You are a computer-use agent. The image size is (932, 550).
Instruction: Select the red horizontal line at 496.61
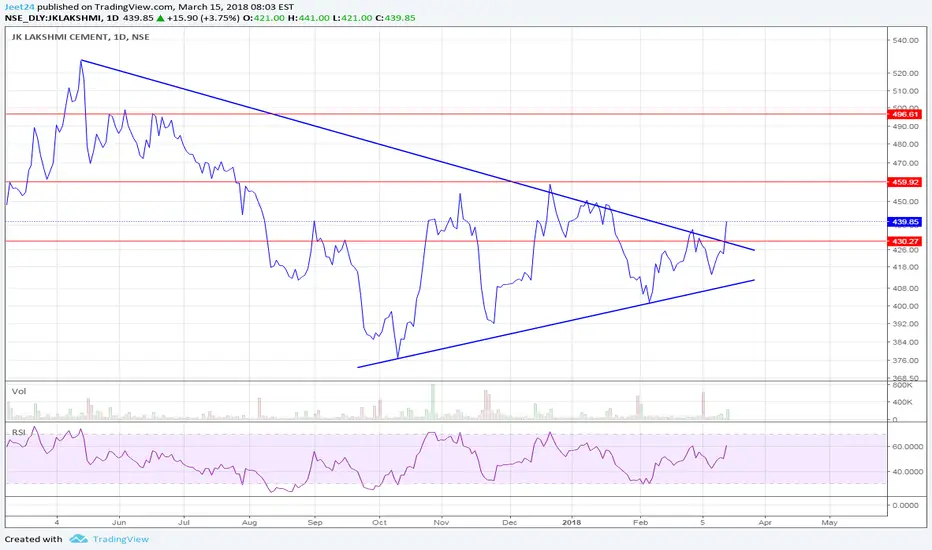click(x=446, y=114)
